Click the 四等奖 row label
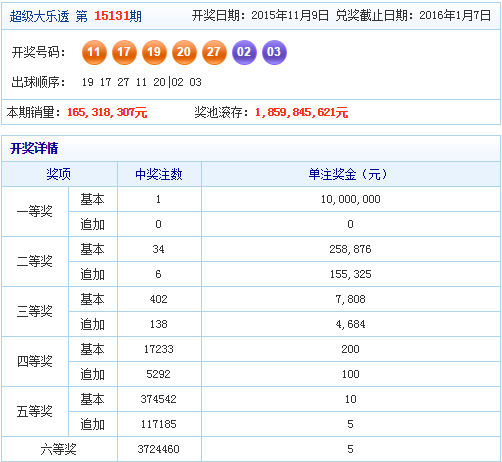The width and height of the screenshot is (502, 462). click(x=35, y=361)
